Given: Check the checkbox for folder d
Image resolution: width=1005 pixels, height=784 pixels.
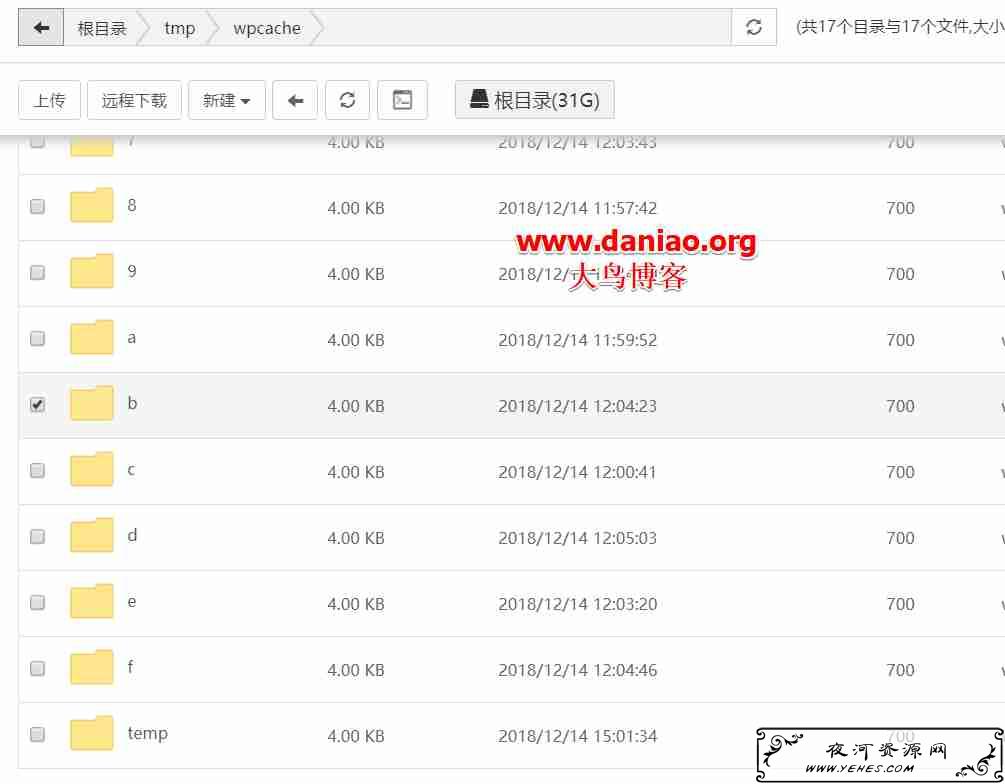Looking at the screenshot, I should click(37, 537).
